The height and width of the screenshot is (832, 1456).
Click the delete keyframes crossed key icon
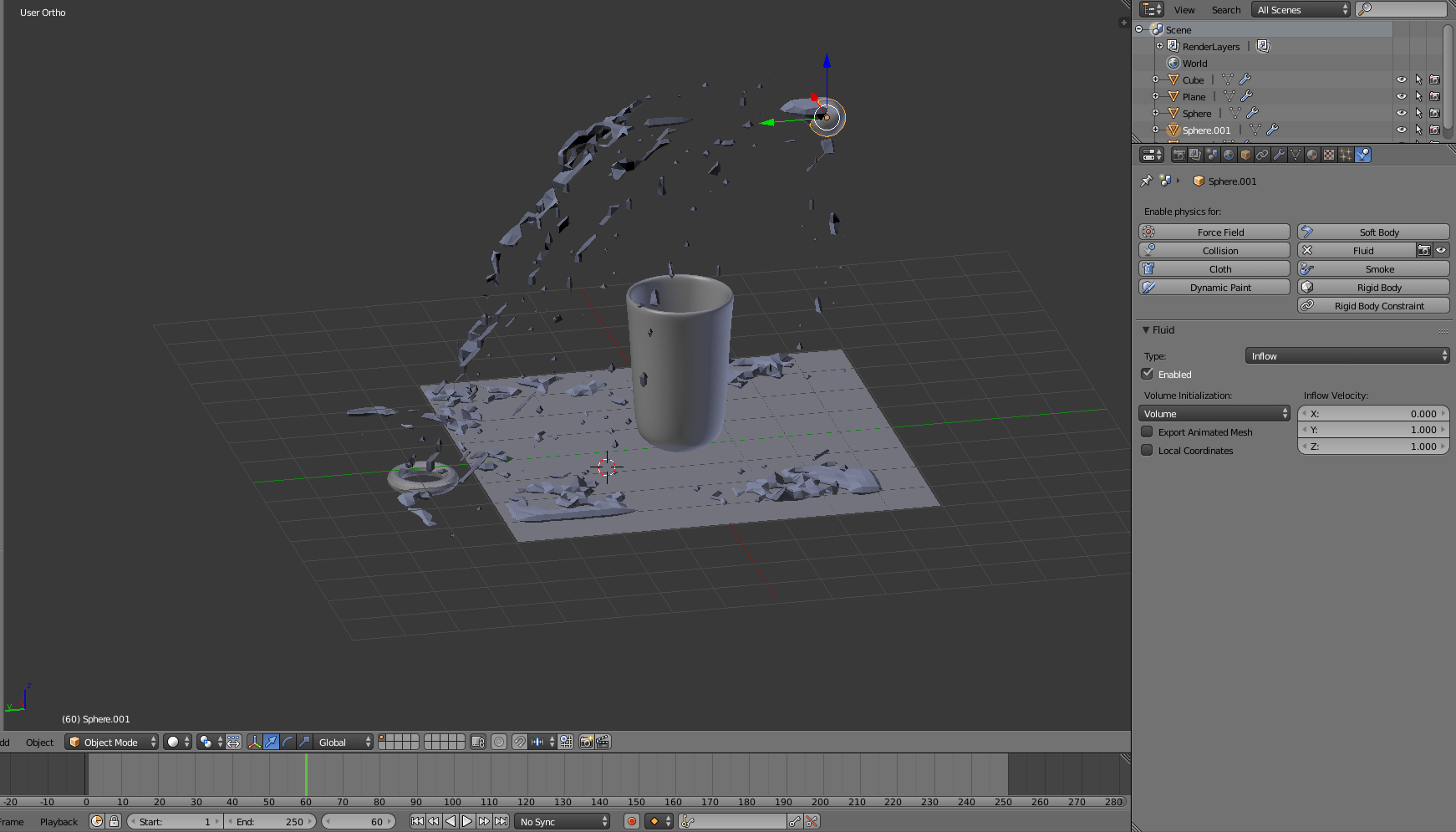[x=812, y=821]
